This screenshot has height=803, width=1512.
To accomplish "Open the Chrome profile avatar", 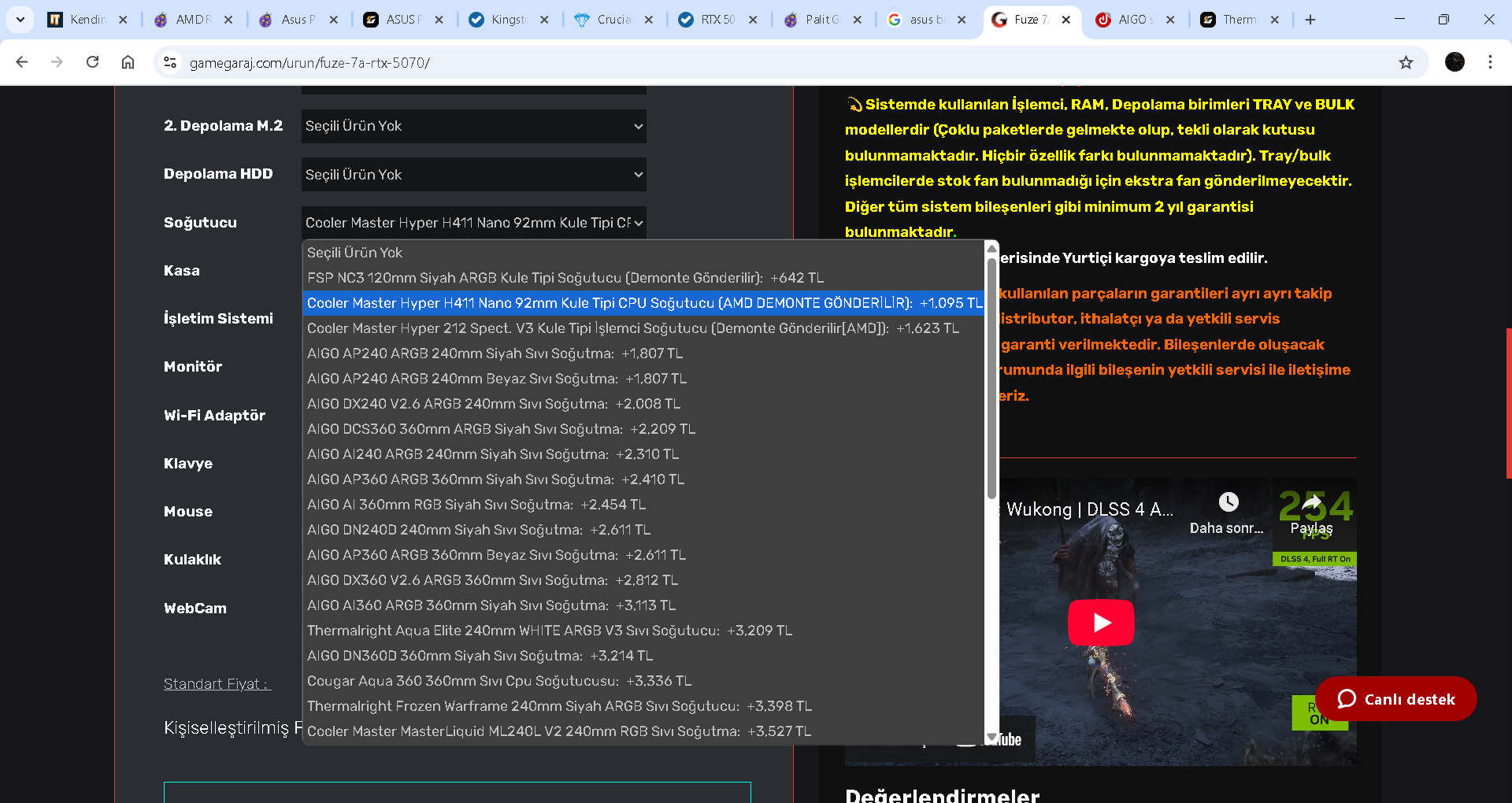I will point(1455,62).
